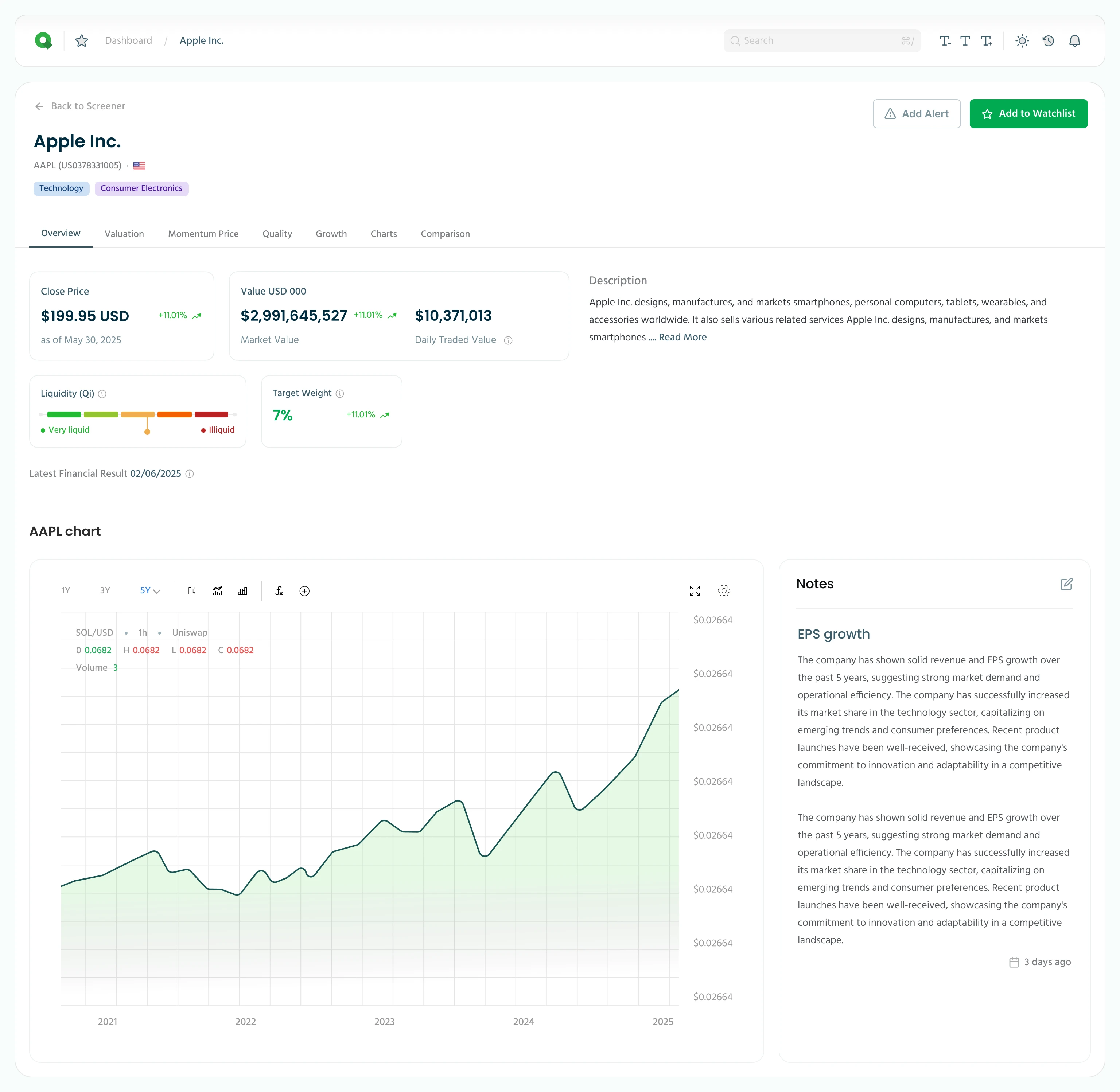
Task: Click the US flag icon
Action: 139,166
